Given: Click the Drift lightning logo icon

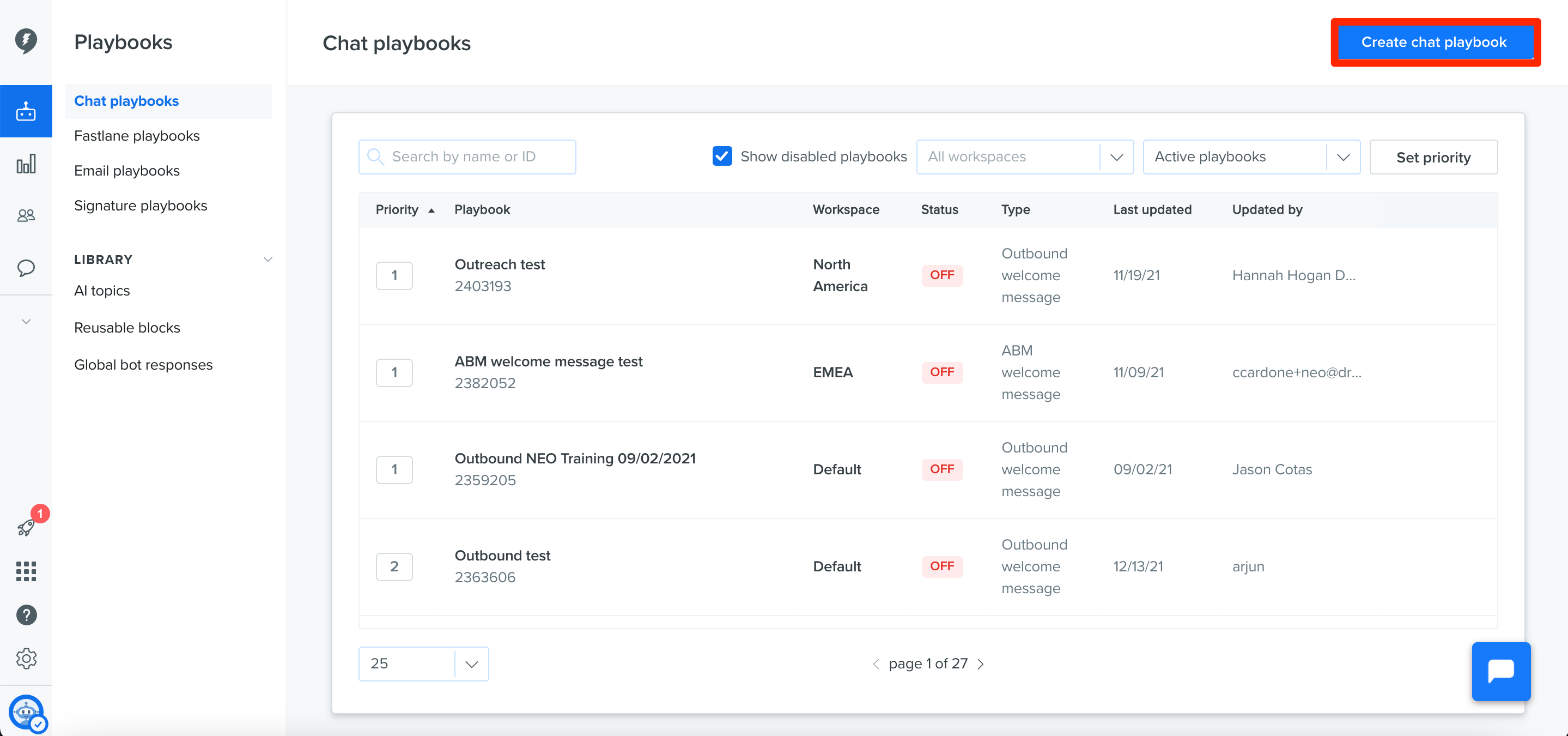Looking at the screenshot, I should [x=26, y=41].
